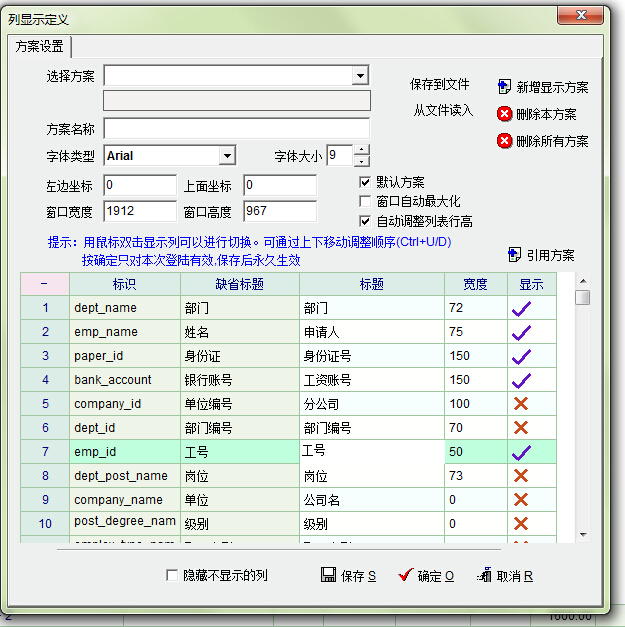The height and width of the screenshot is (627, 625).
Task: Click the 取消 cancel exit icon
Action: tap(485, 575)
